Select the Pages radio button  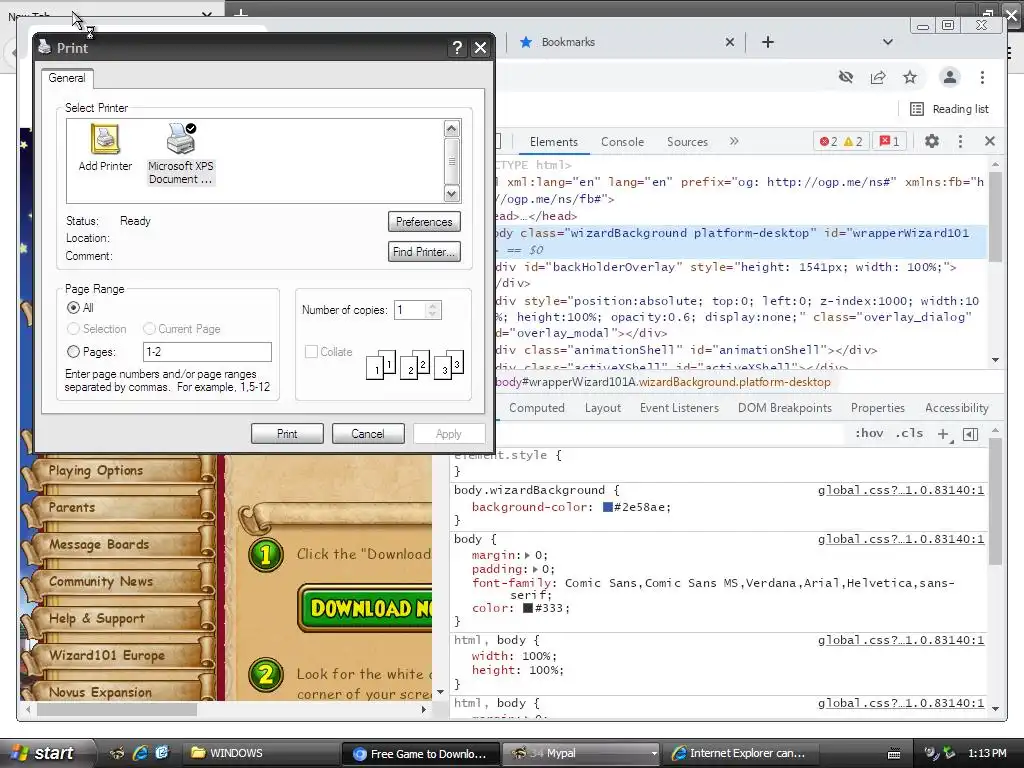tap(73, 352)
